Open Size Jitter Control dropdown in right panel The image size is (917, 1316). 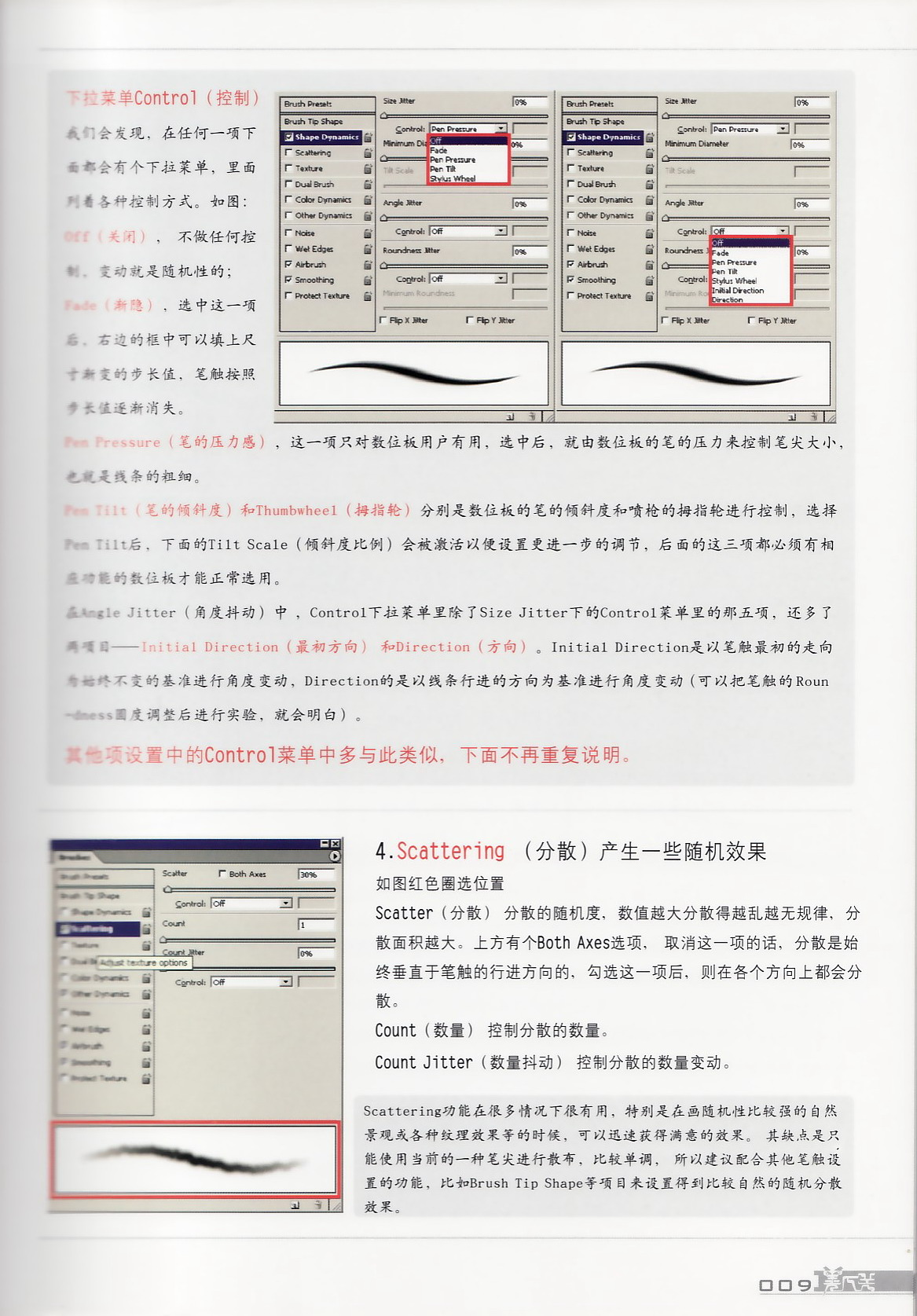click(750, 129)
